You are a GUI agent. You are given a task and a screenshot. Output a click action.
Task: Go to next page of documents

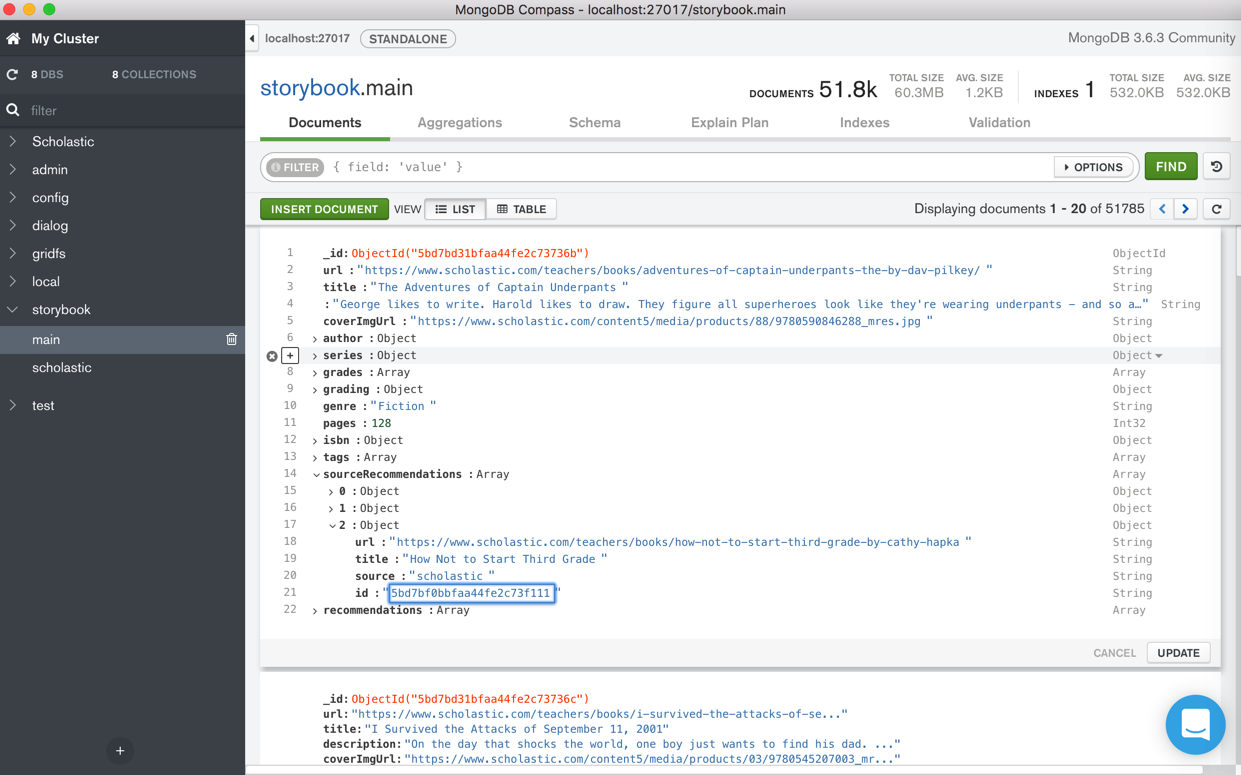pos(1186,209)
